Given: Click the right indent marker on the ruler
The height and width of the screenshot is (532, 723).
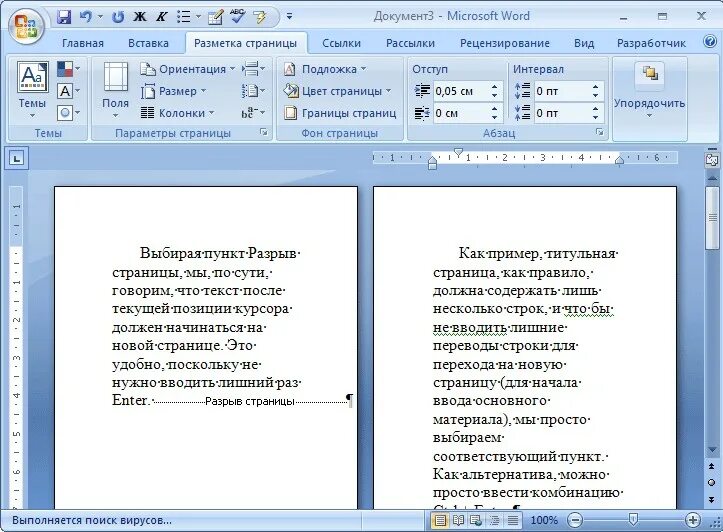Looking at the screenshot, I should [620, 160].
